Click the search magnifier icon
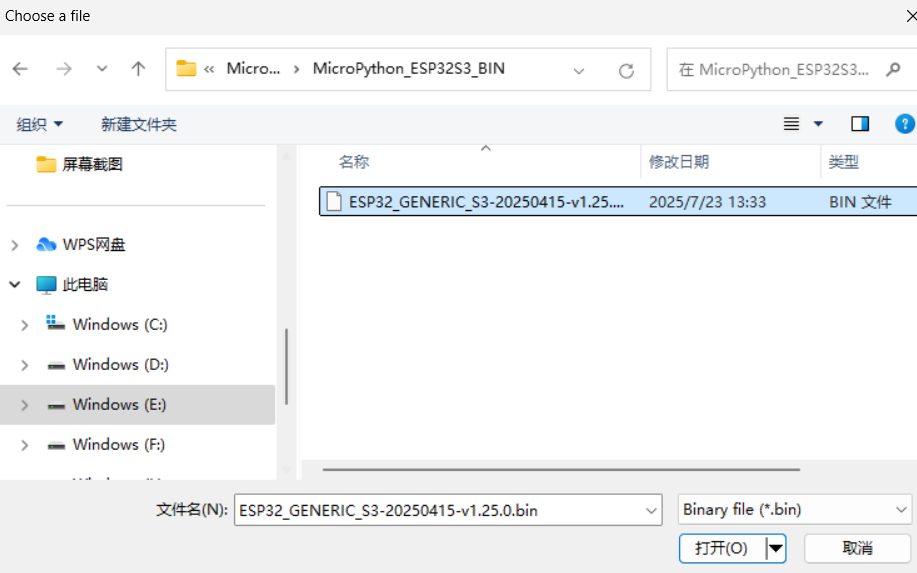Screen dimensions: 917x573 pyautogui.click(x=893, y=70)
